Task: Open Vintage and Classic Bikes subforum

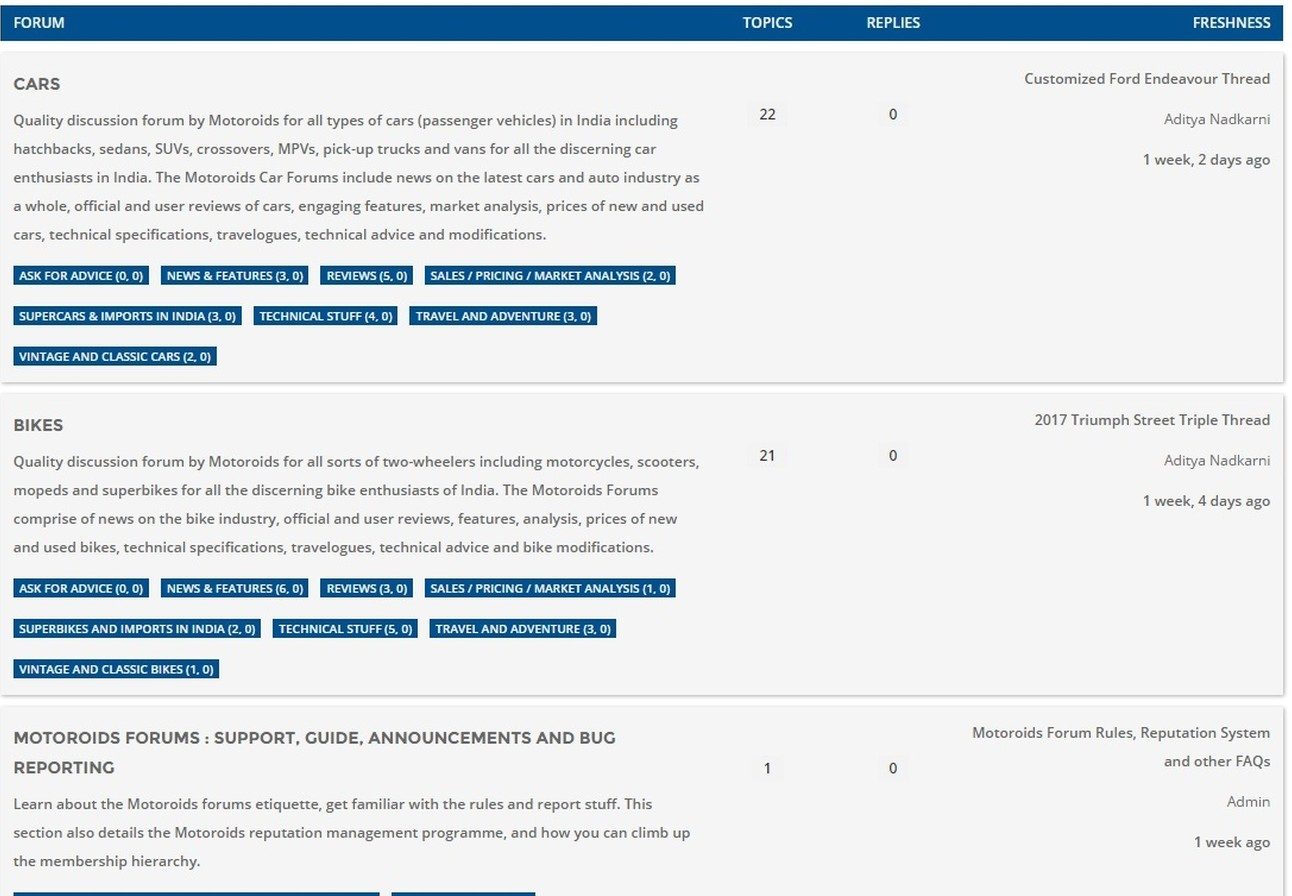Action: [x=116, y=669]
